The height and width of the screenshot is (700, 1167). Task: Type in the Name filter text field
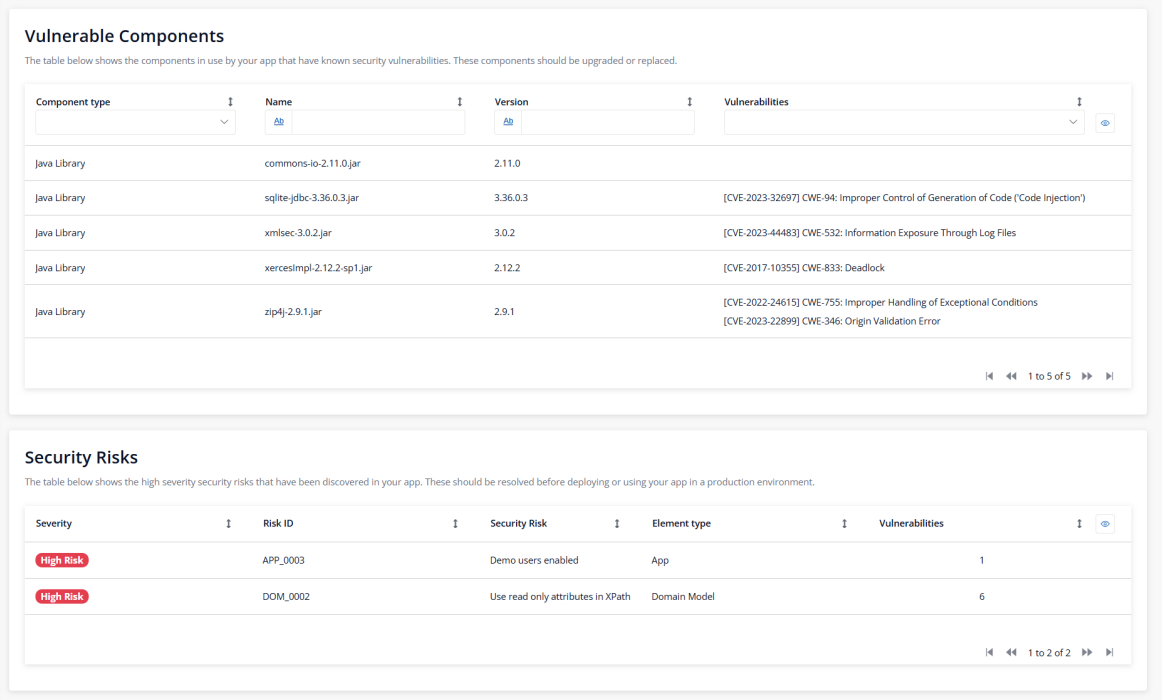377,122
